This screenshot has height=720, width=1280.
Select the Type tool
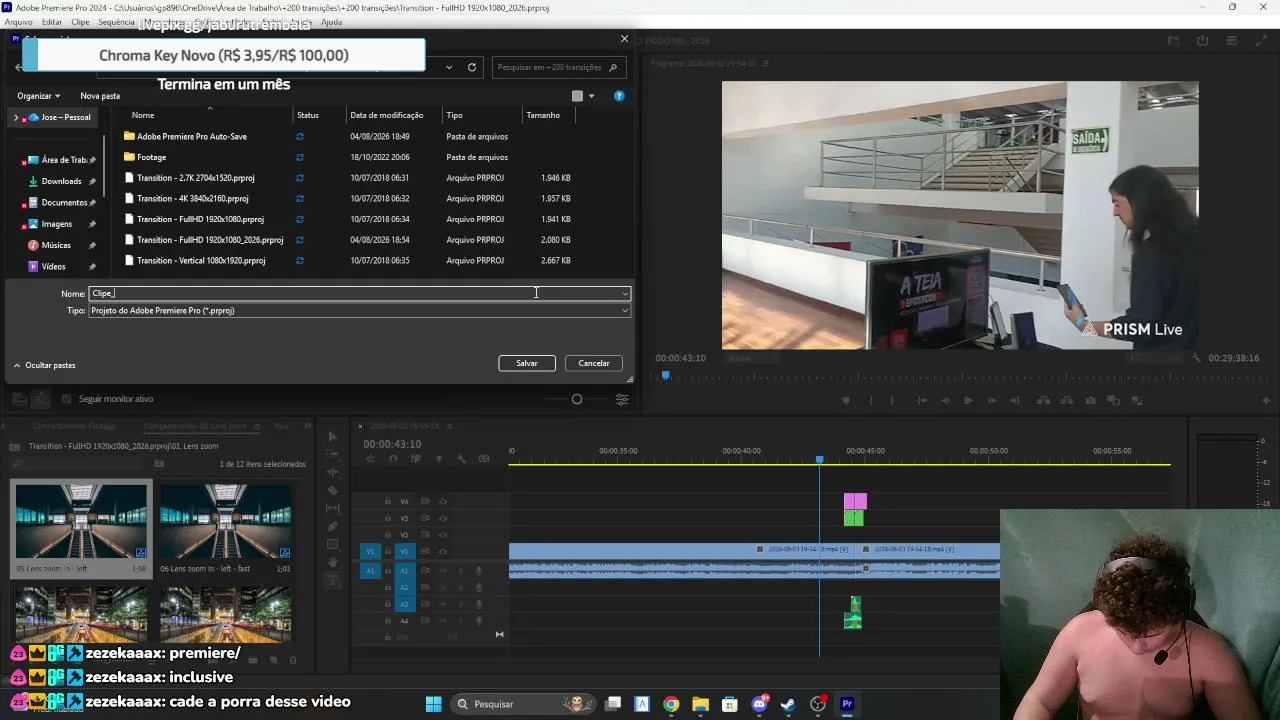pyautogui.click(x=333, y=581)
